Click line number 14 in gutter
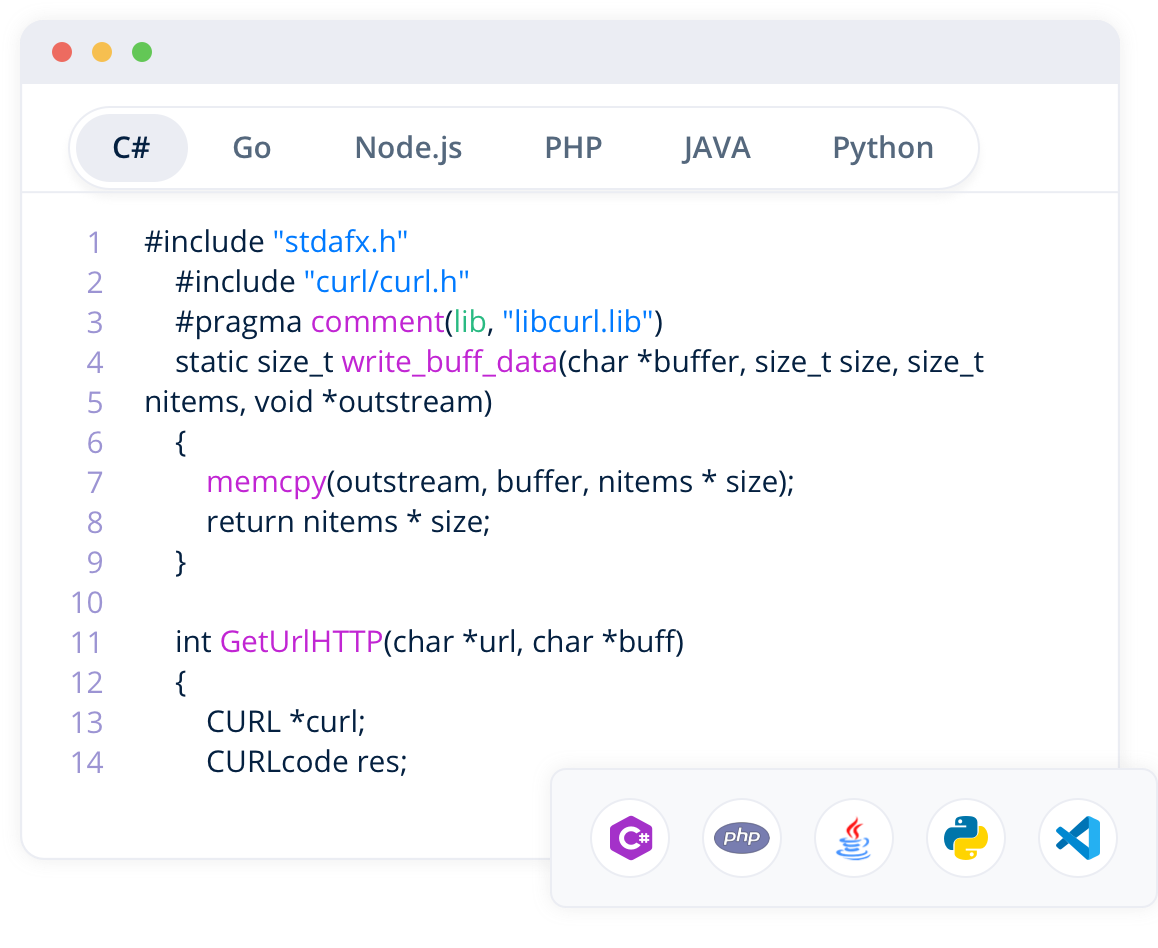The height and width of the screenshot is (948, 1158). 87,763
